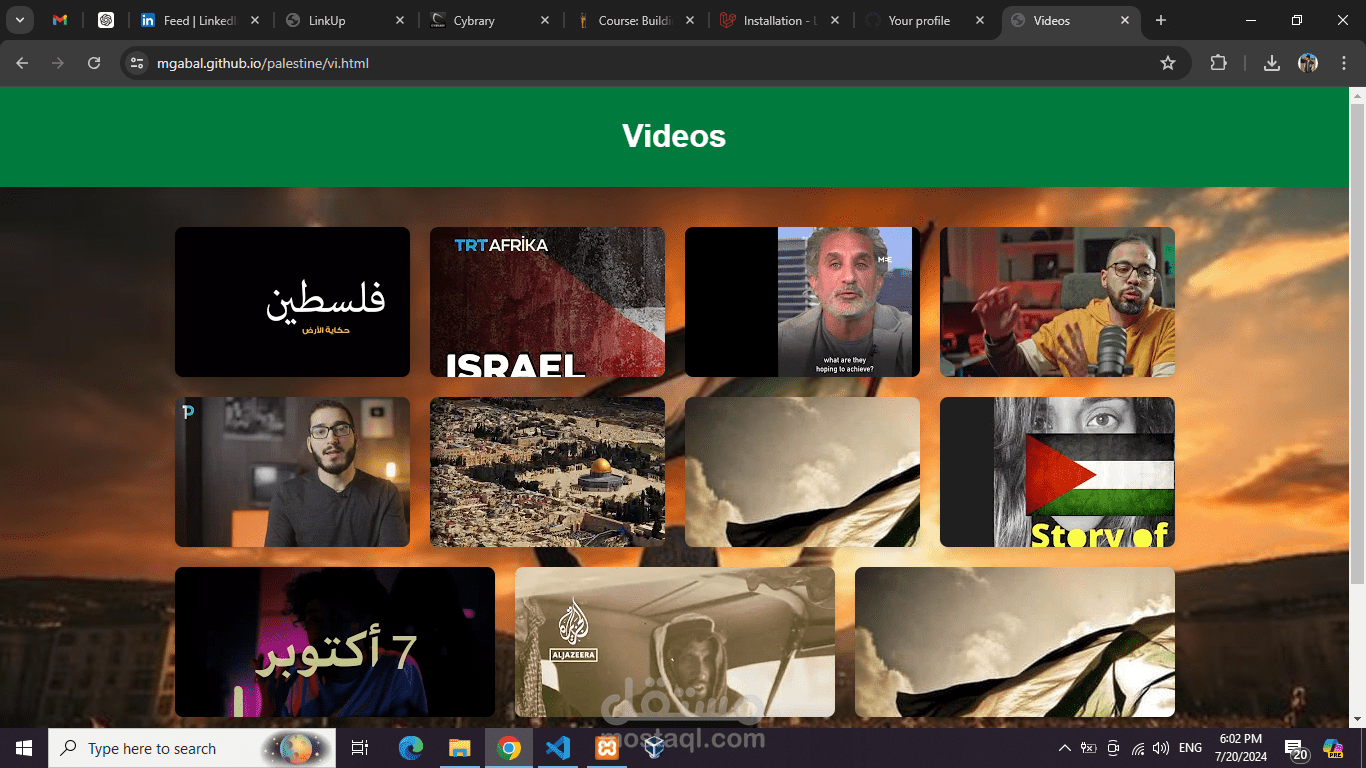Viewport: 1366px width, 768px height.
Task: Open the tab search dropdown arrow
Action: (x=19, y=20)
